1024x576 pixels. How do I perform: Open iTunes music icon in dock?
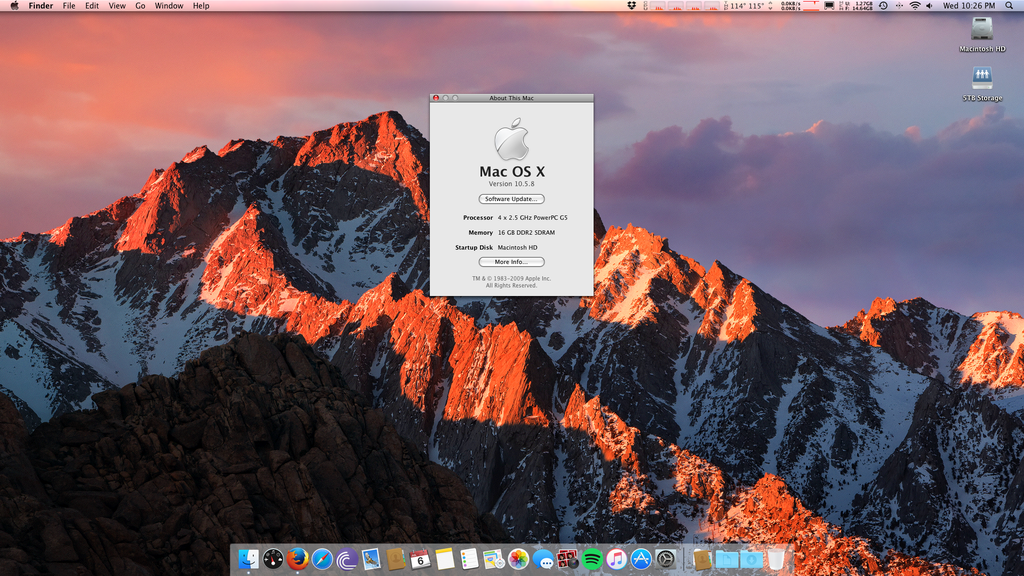tap(616, 559)
